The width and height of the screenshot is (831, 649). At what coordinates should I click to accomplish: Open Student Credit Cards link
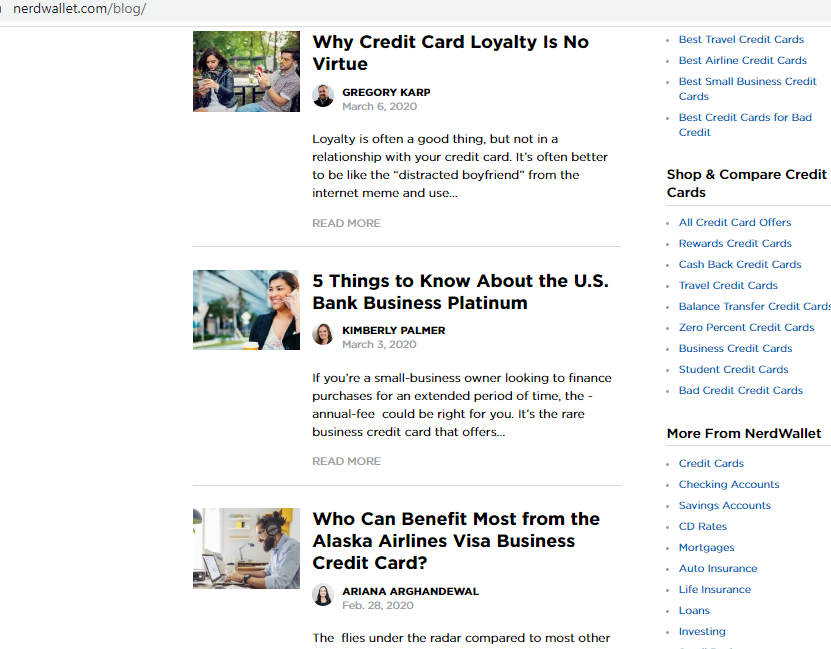point(734,369)
